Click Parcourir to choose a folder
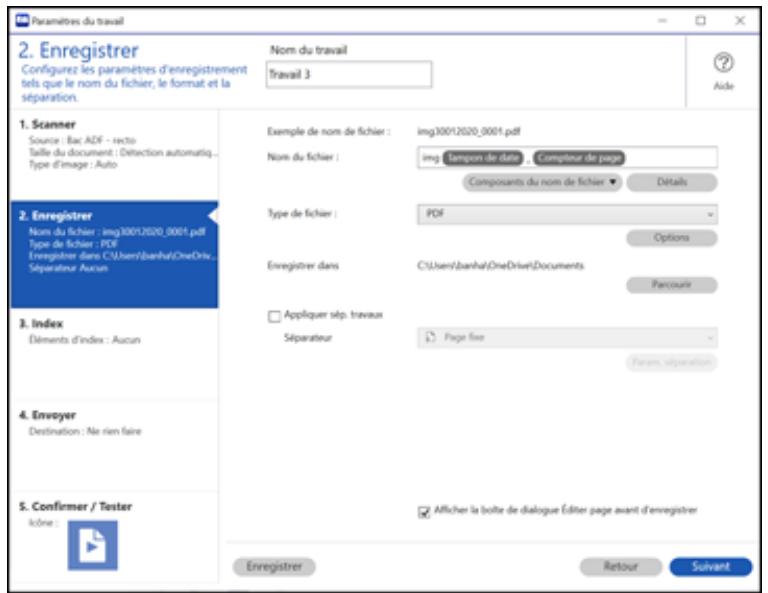This screenshot has width=768, height=593. 672,285
